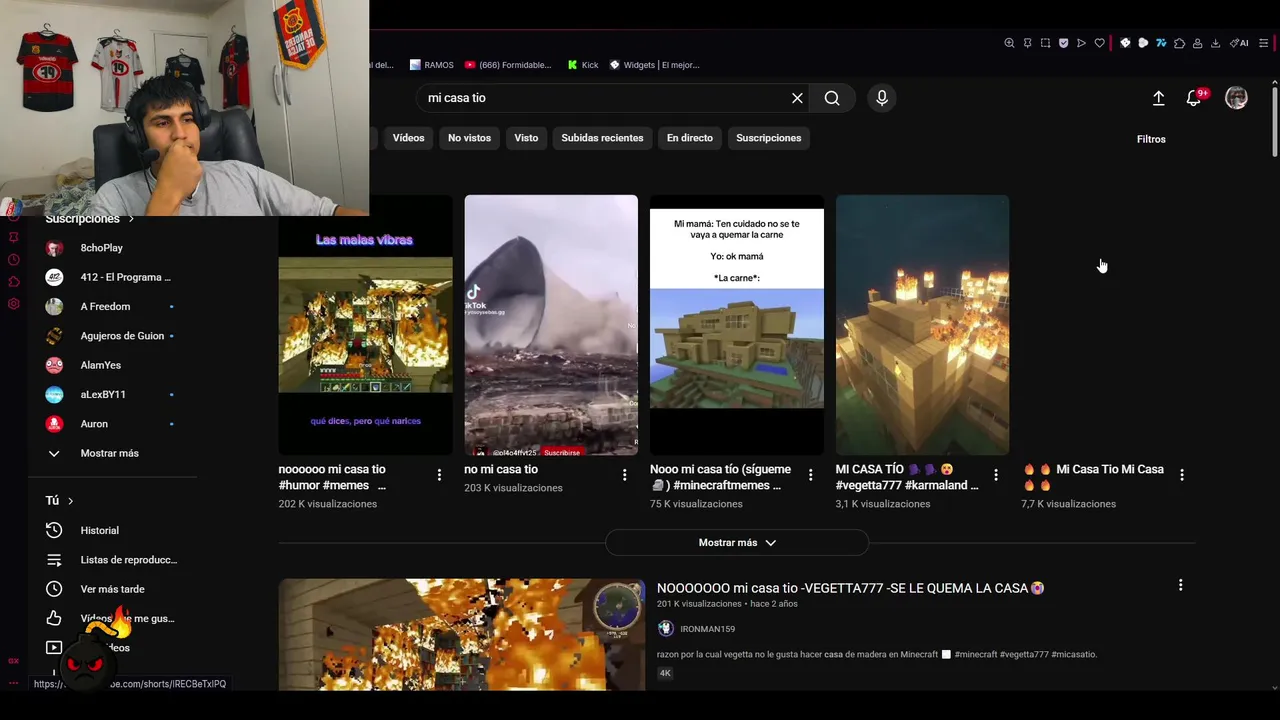1280x720 pixels.
Task: Open YouTube notifications bell
Action: pyautogui.click(x=1193, y=98)
